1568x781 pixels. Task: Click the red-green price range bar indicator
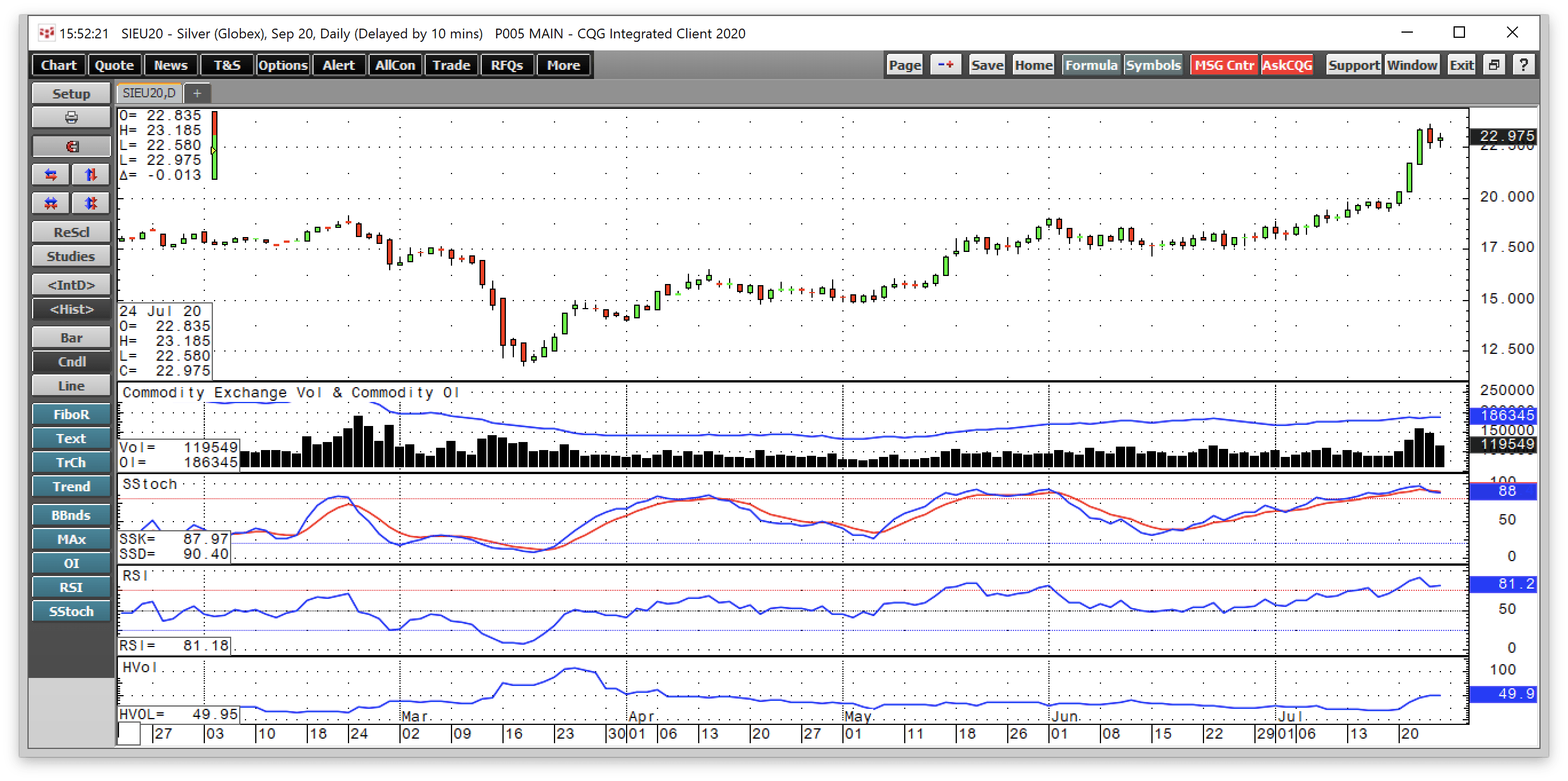pyautogui.click(x=214, y=145)
